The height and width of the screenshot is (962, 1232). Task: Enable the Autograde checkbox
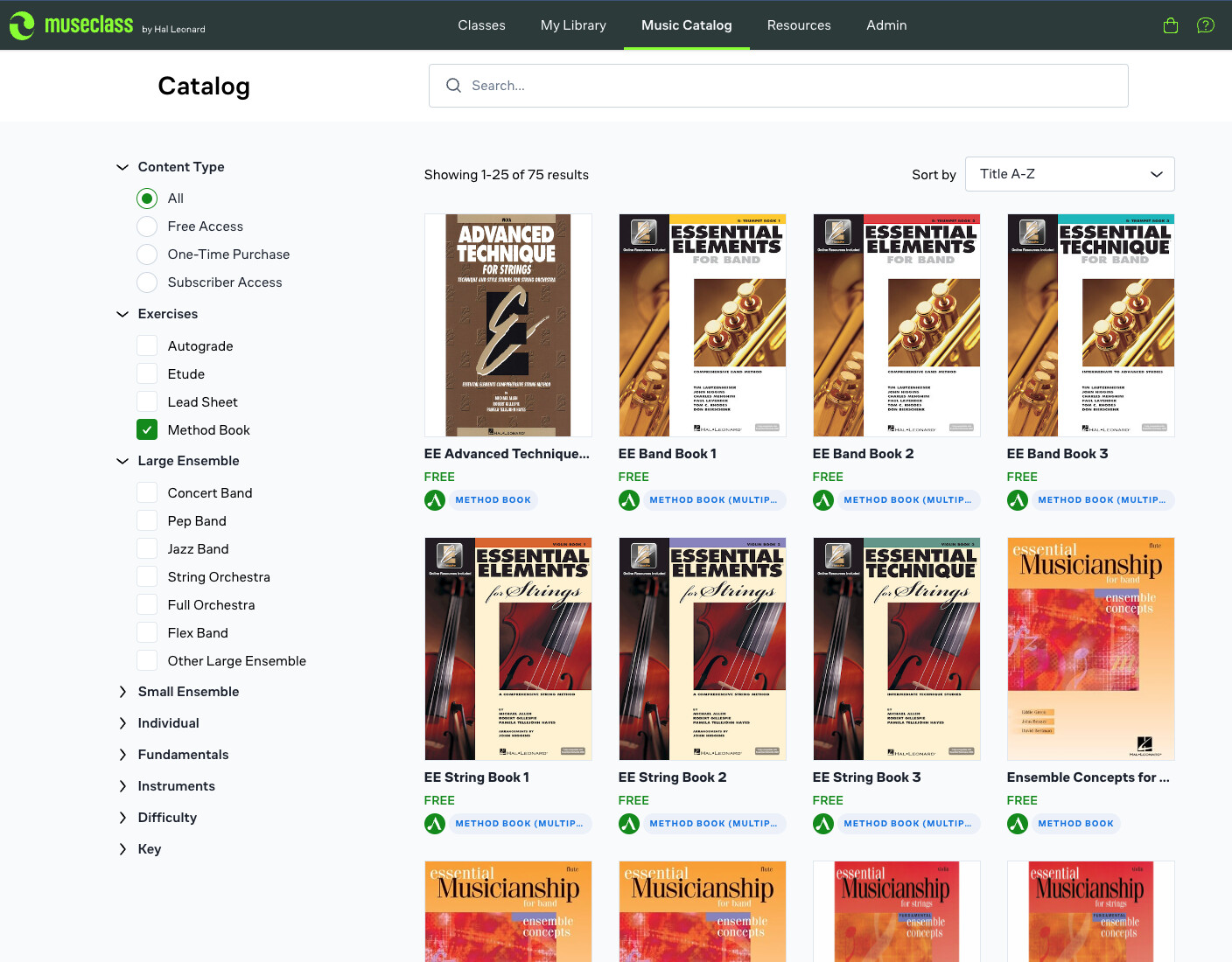(147, 346)
